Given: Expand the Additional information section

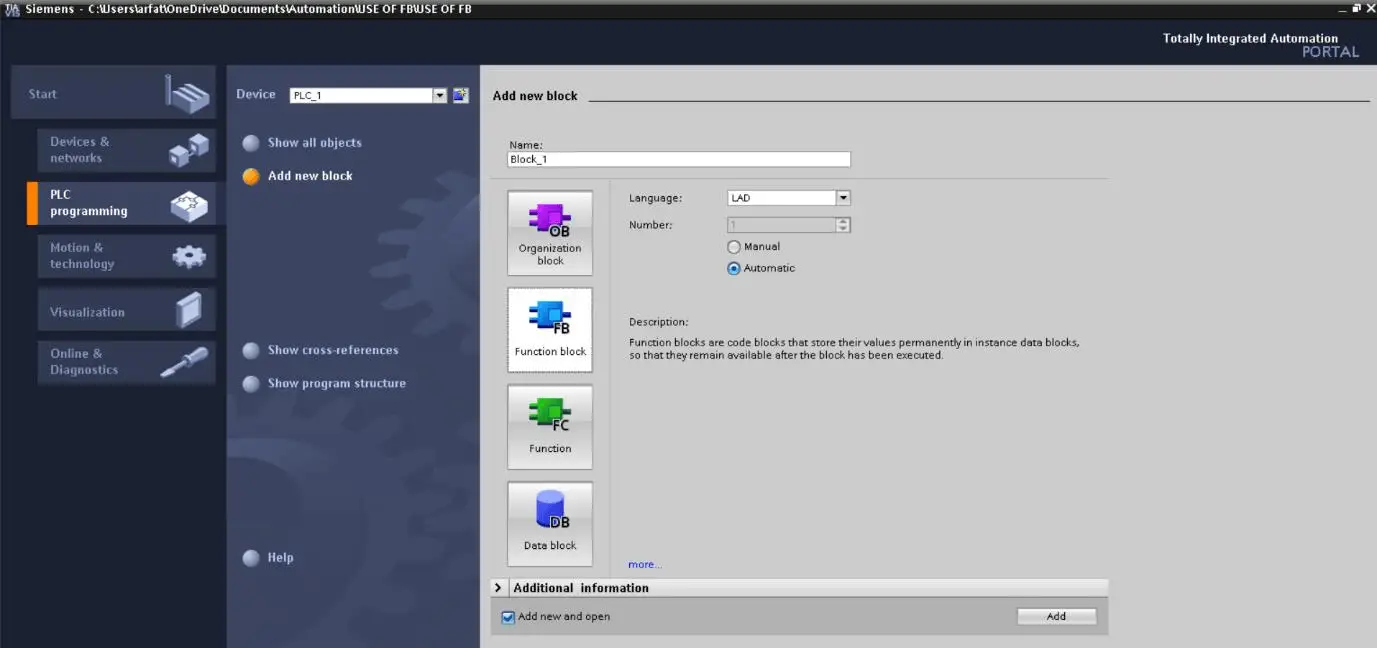Looking at the screenshot, I should pos(499,588).
